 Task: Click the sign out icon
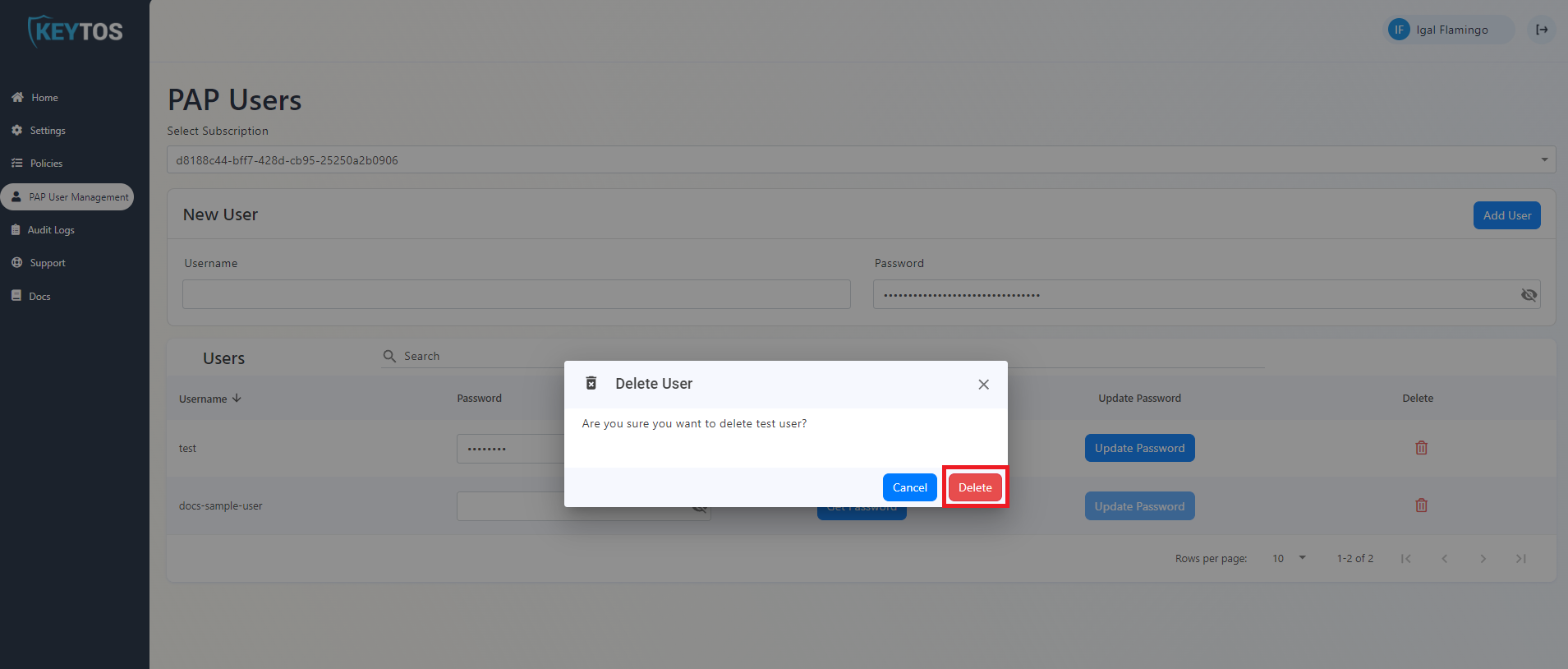click(x=1542, y=30)
